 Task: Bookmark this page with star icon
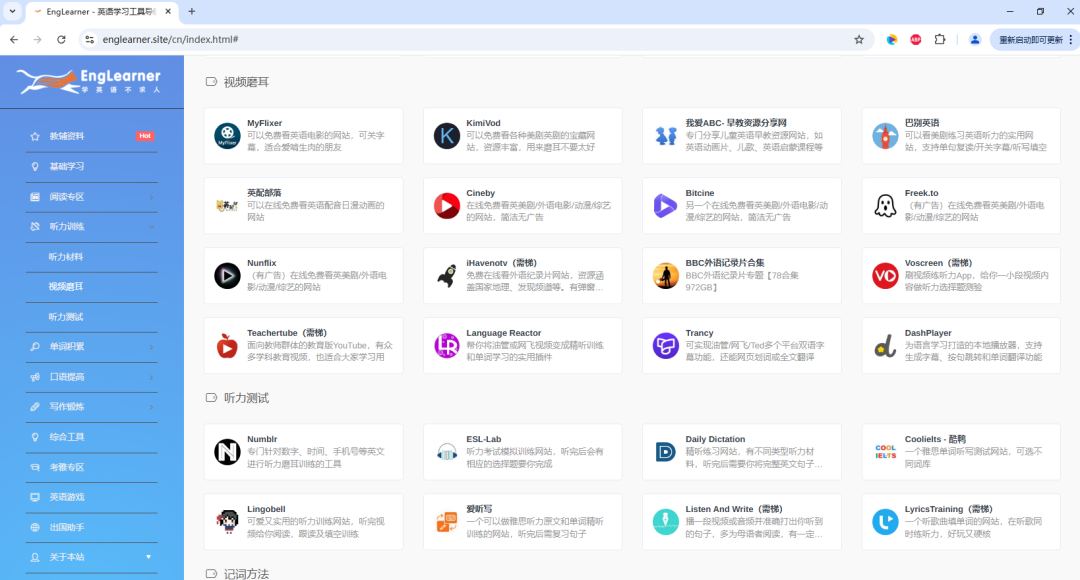click(x=859, y=40)
